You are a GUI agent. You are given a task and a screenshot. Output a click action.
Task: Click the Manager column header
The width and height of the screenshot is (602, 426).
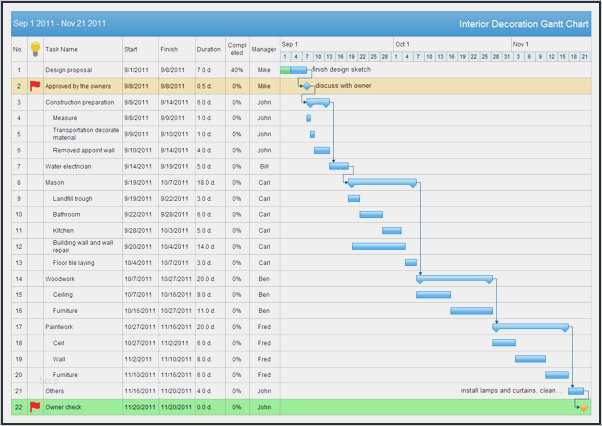[263, 48]
